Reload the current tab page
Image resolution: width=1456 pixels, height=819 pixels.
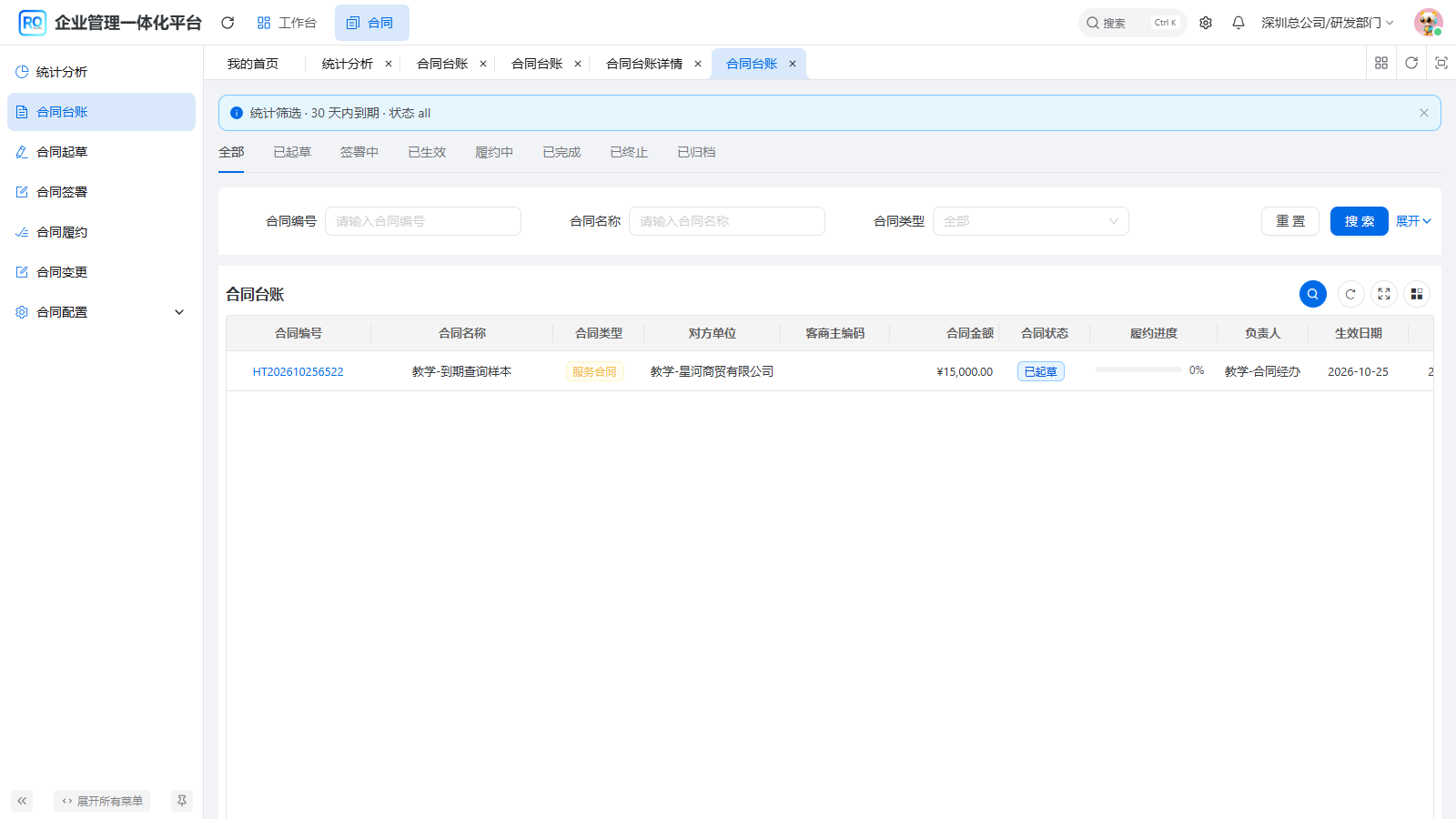click(1411, 63)
